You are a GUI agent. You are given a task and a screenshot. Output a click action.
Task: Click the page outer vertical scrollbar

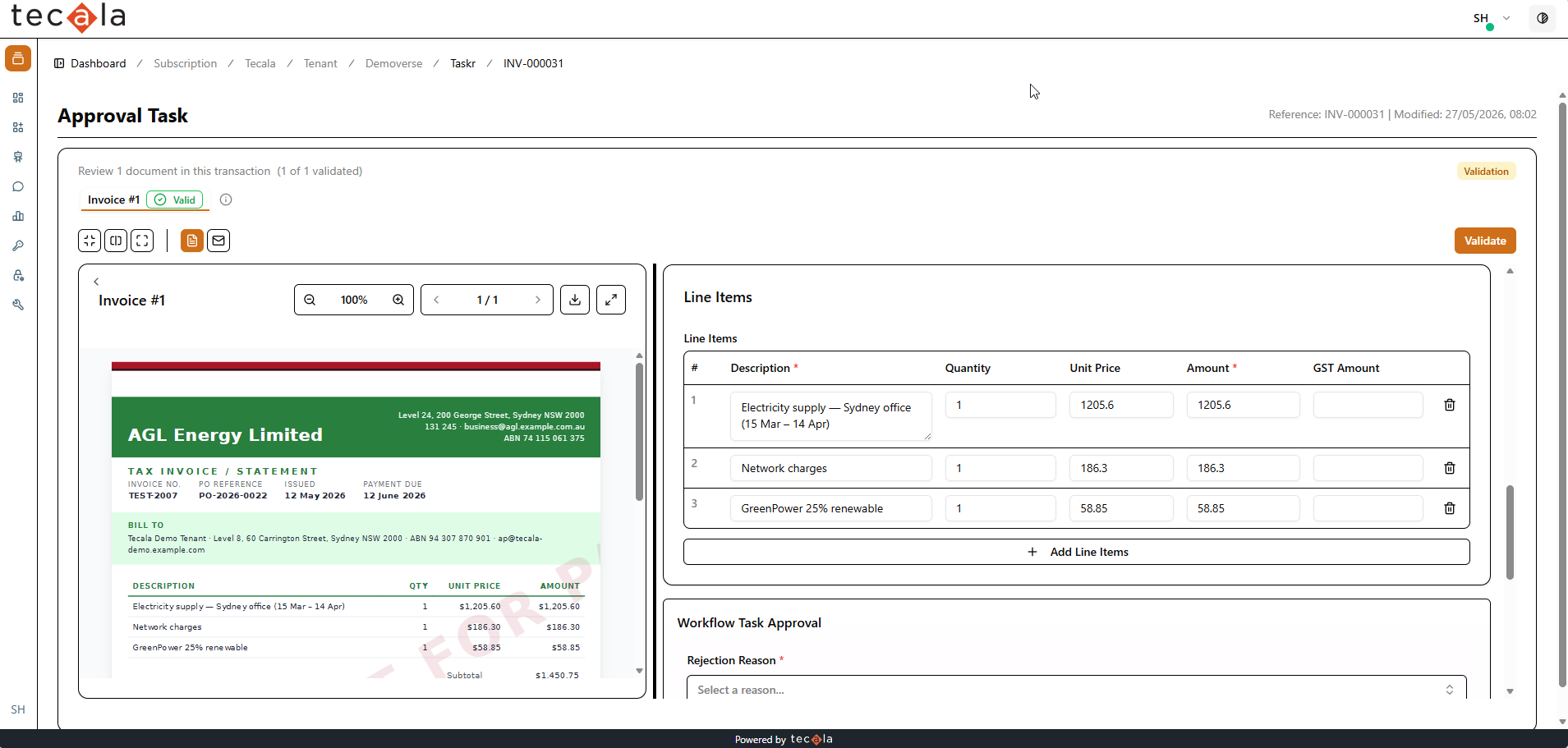pos(1562,394)
